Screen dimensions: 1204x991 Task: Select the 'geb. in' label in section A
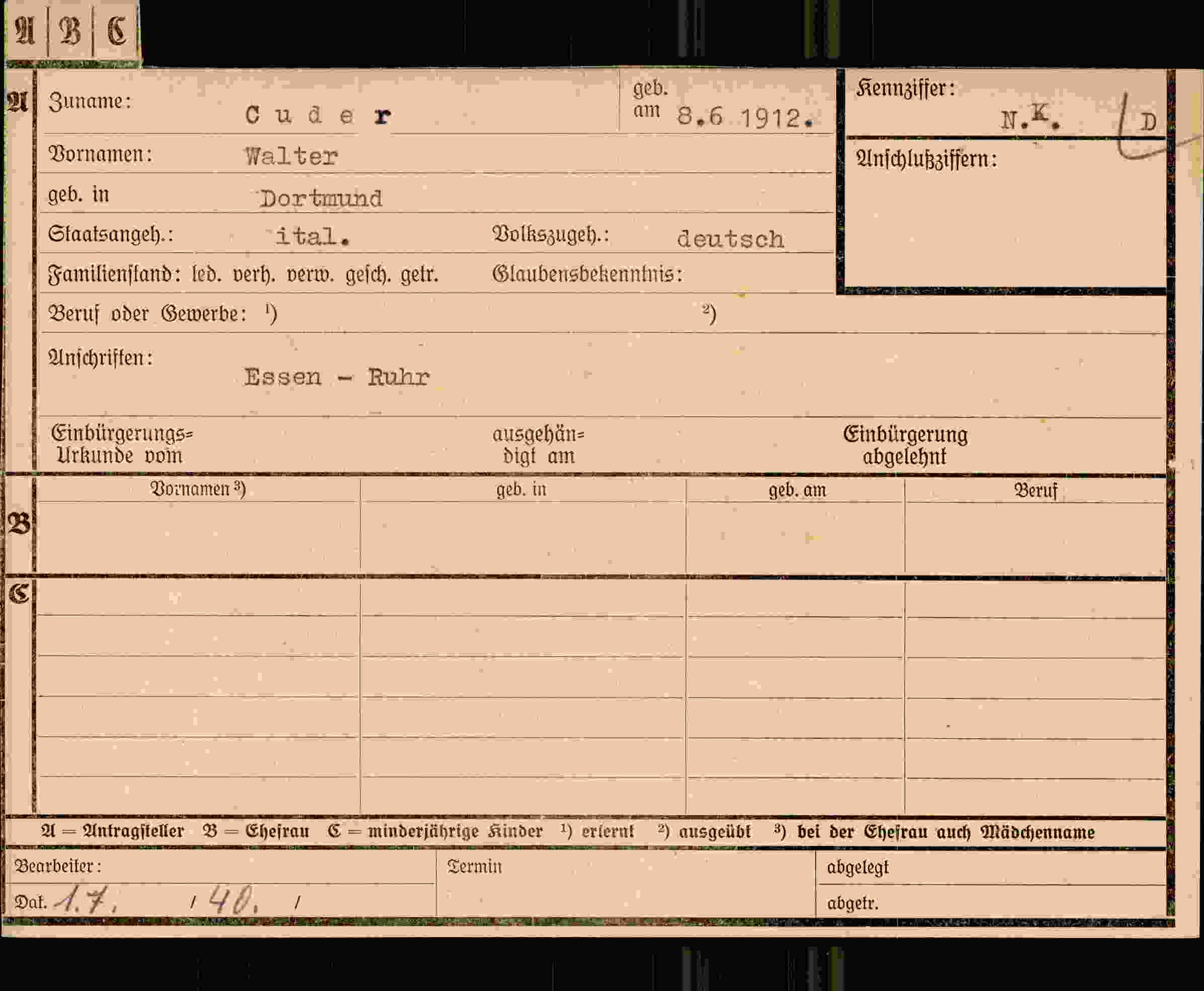pos(79,195)
